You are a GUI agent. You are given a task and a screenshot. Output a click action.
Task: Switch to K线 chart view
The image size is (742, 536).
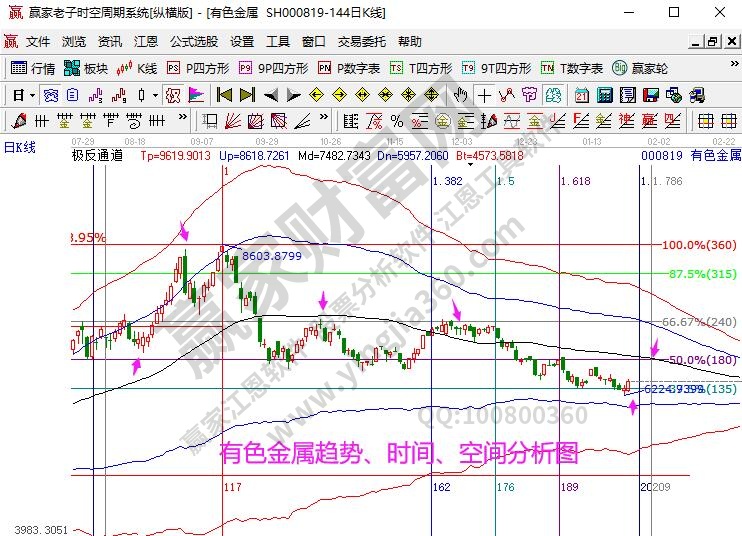coord(138,68)
